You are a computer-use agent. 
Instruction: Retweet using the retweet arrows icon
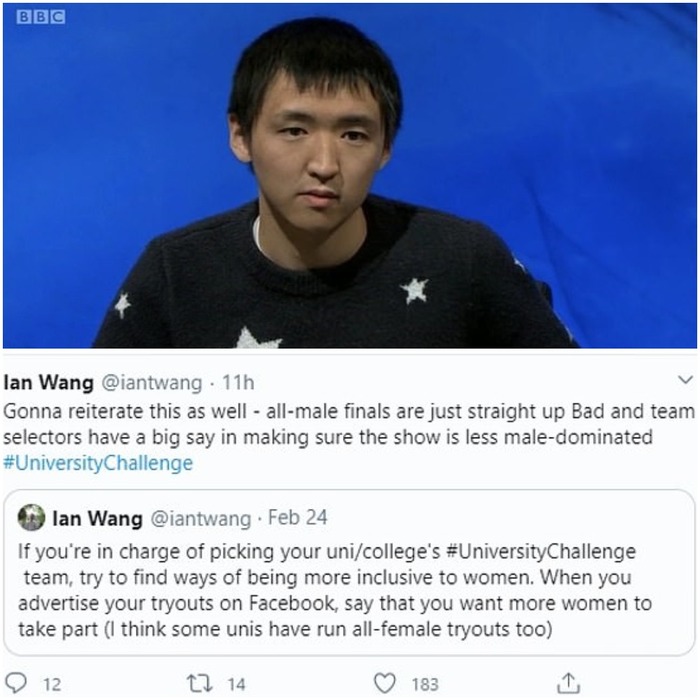(x=199, y=683)
